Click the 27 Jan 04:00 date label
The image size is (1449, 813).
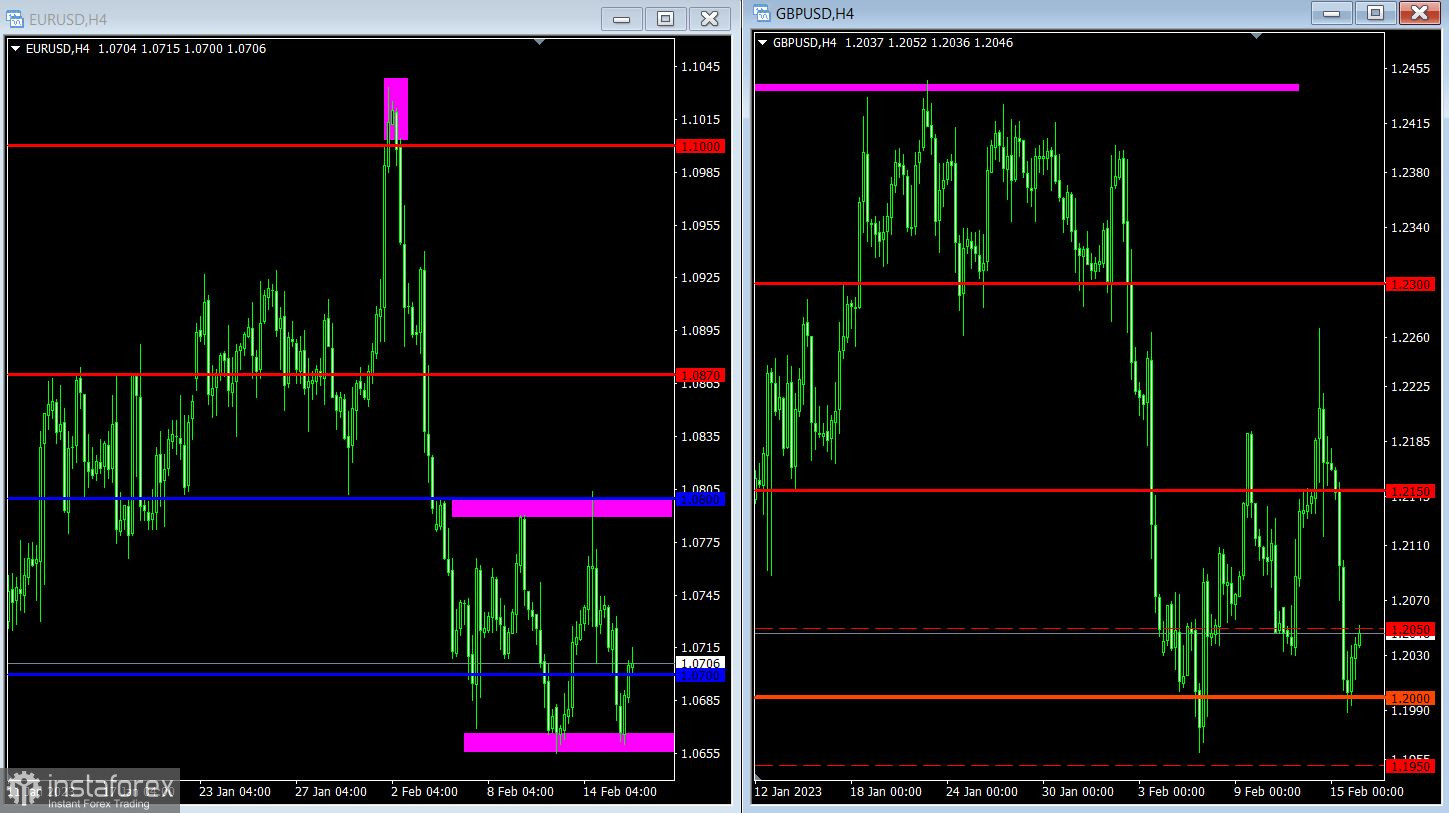click(331, 791)
